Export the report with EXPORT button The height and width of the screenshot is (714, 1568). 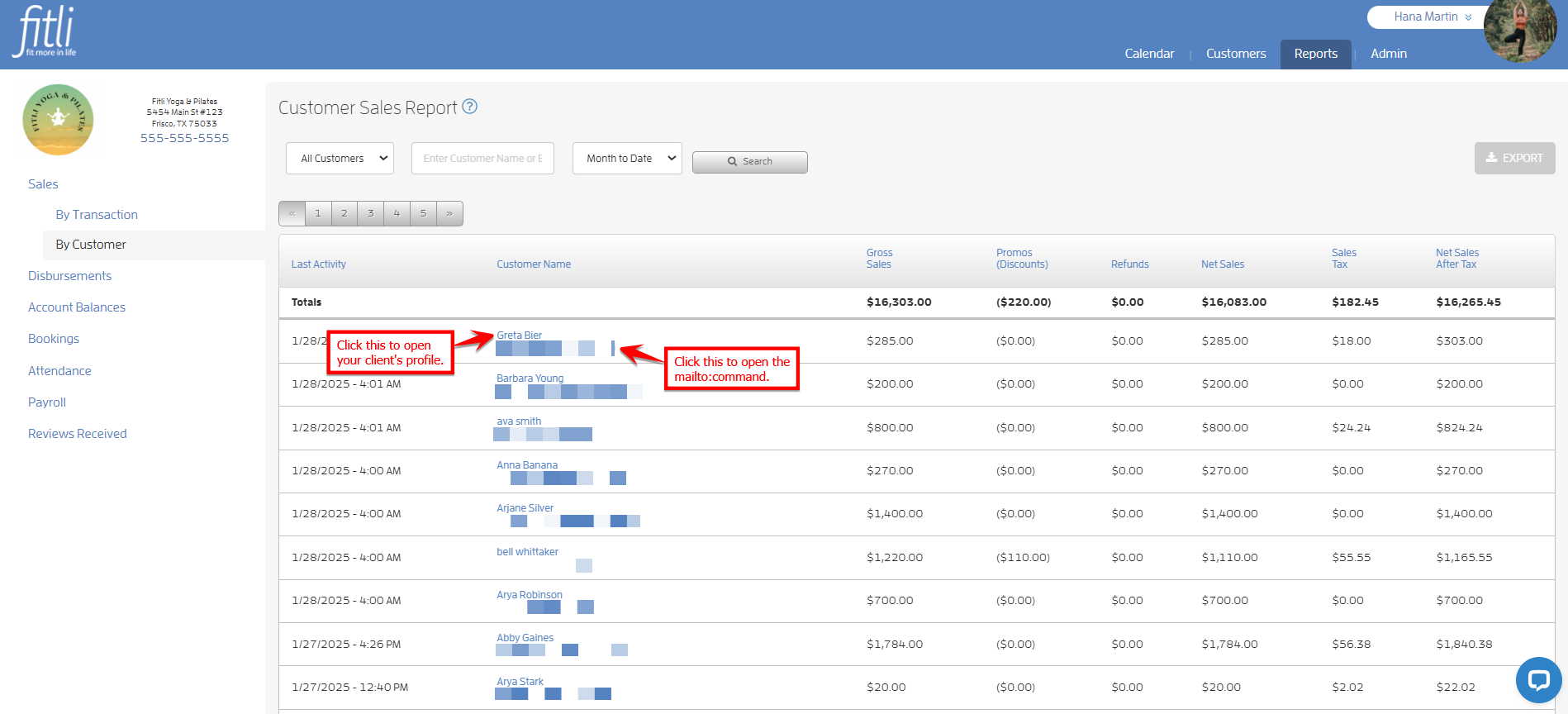tap(1514, 158)
